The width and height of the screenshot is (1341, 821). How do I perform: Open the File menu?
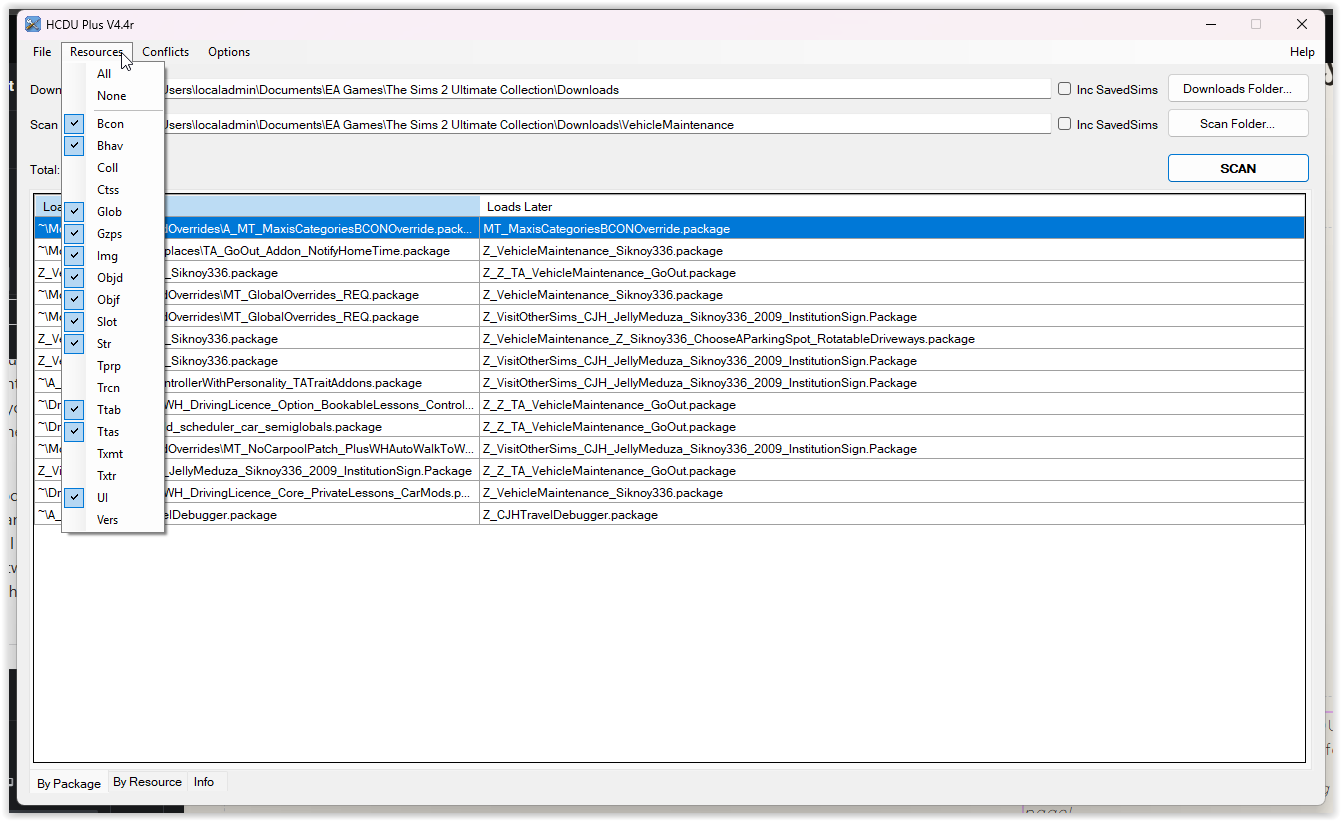point(41,51)
